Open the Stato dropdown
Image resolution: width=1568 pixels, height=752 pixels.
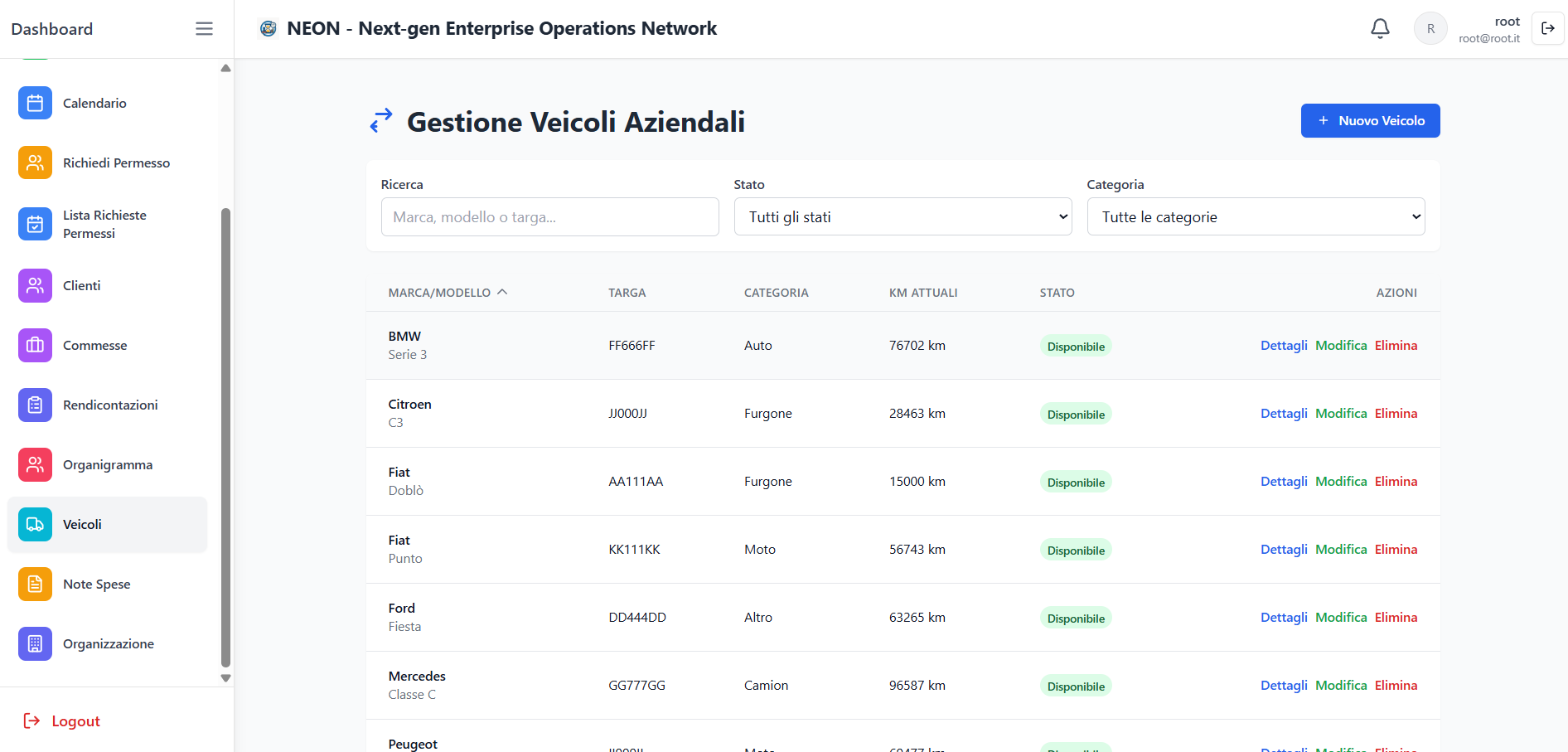tap(903, 216)
